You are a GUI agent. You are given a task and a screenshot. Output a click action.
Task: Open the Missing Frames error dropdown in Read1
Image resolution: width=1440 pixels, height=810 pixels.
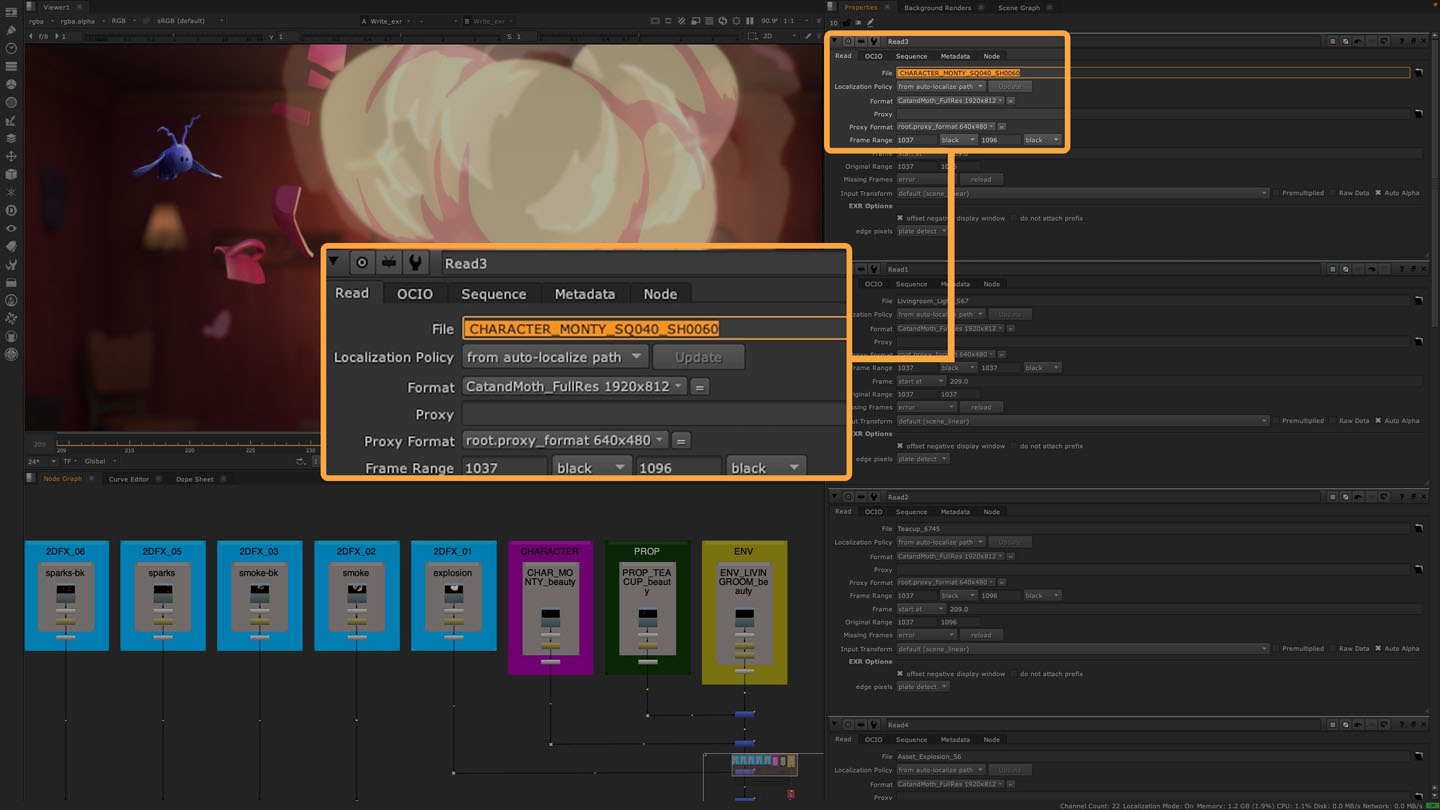[x=925, y=407]
